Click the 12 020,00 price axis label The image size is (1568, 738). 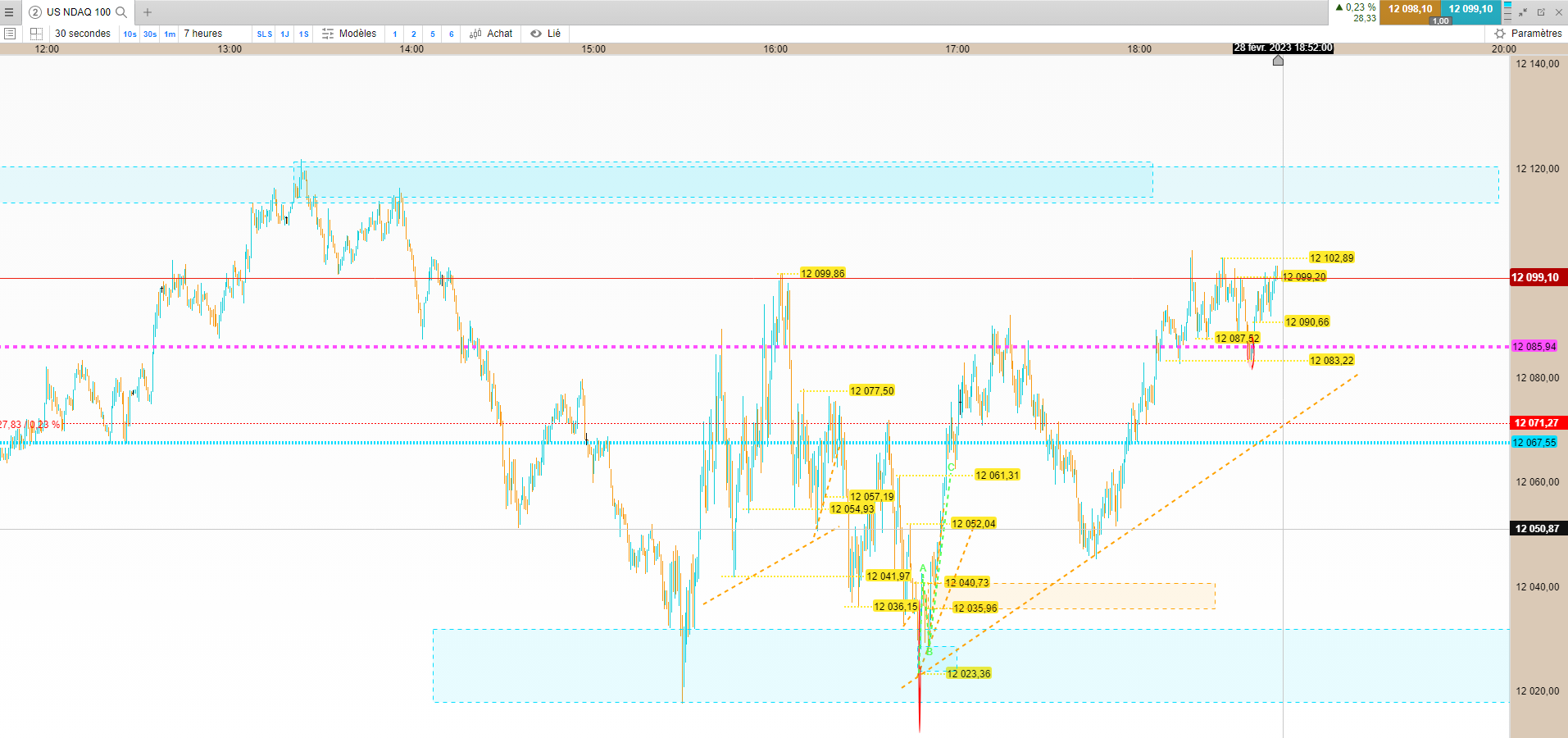1538,691
